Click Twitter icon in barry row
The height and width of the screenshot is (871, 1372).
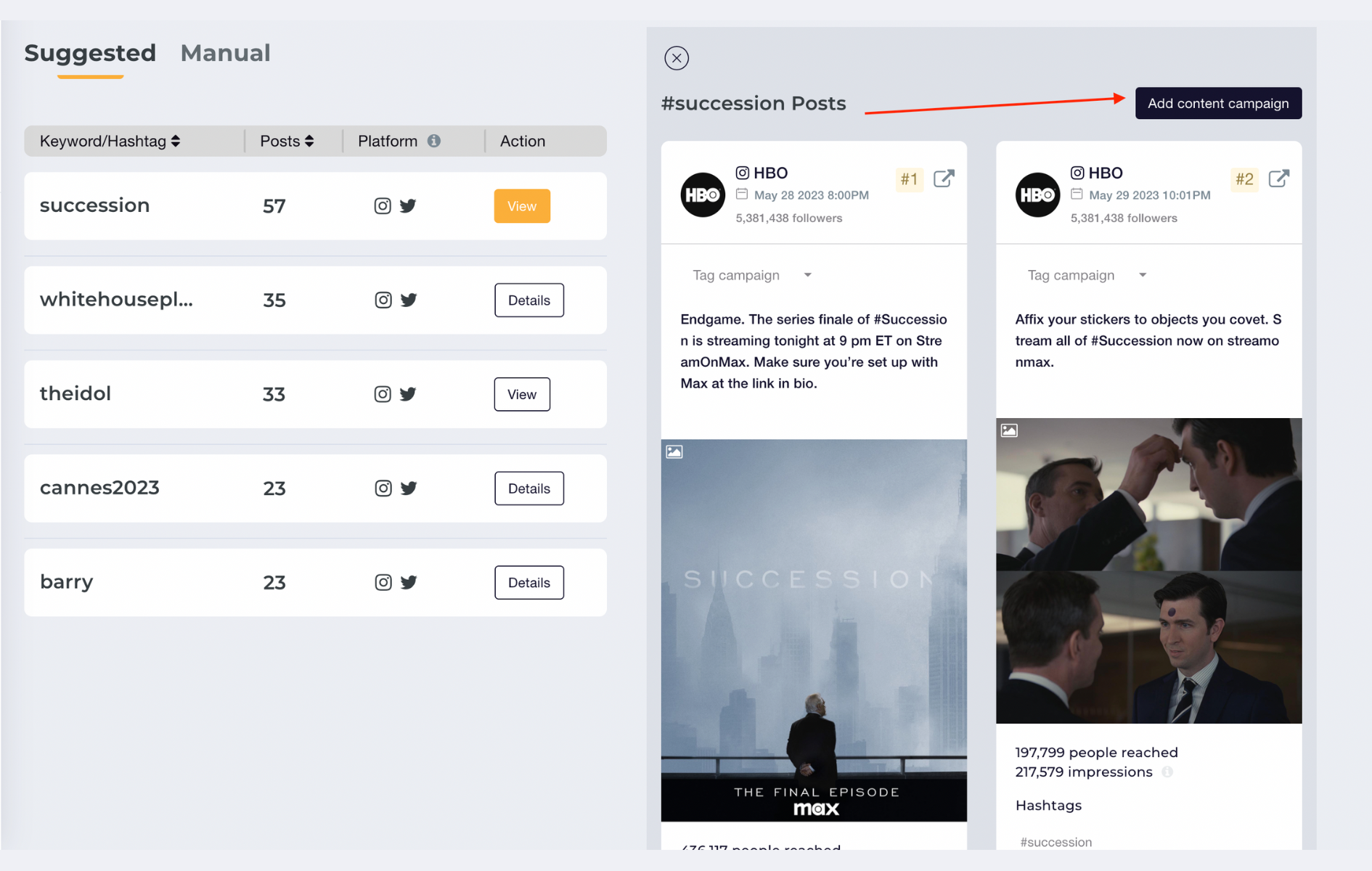pyautogui.click(x=409, y=582)
